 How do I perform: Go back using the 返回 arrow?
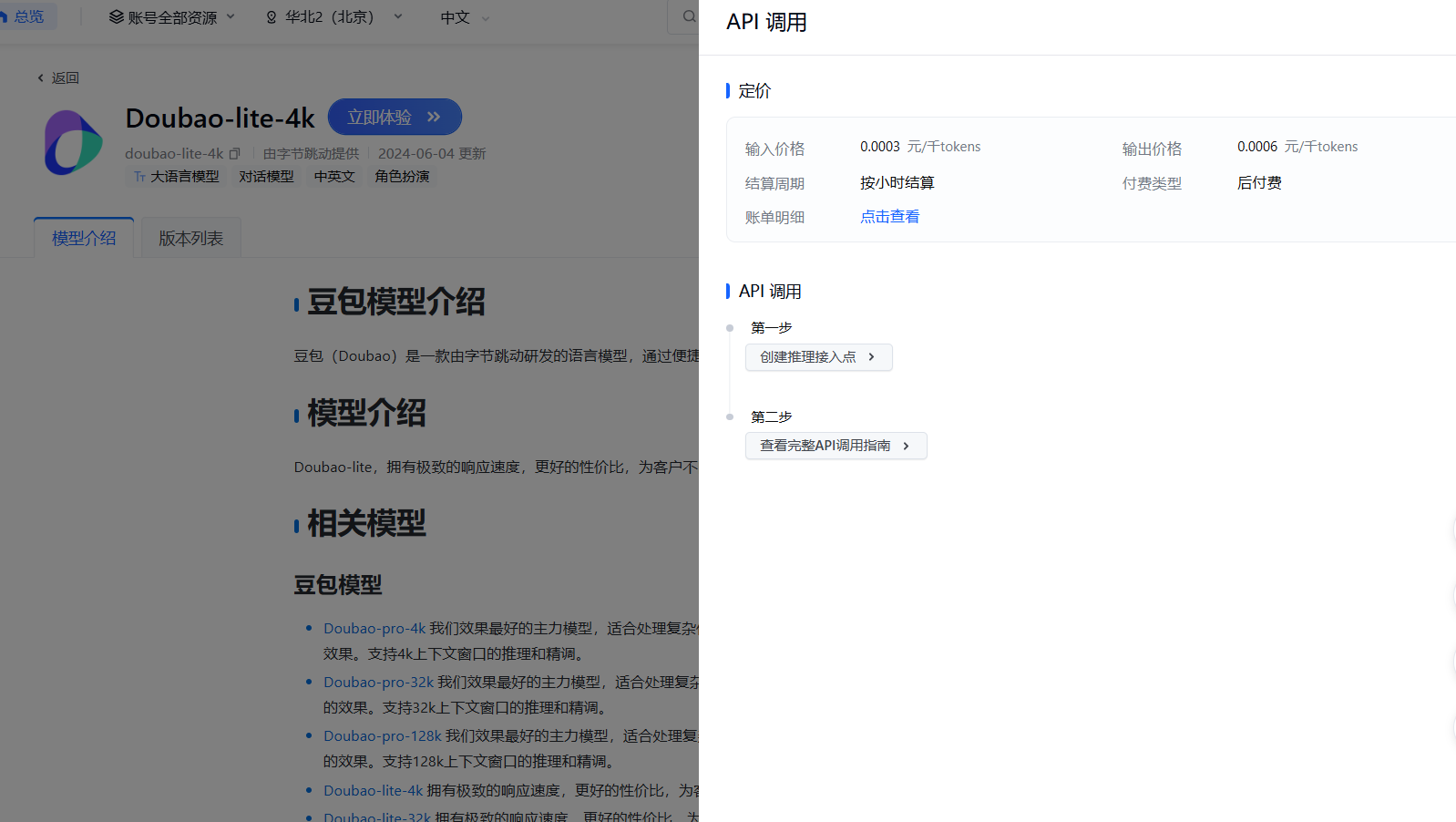click(x=58, y=78)
